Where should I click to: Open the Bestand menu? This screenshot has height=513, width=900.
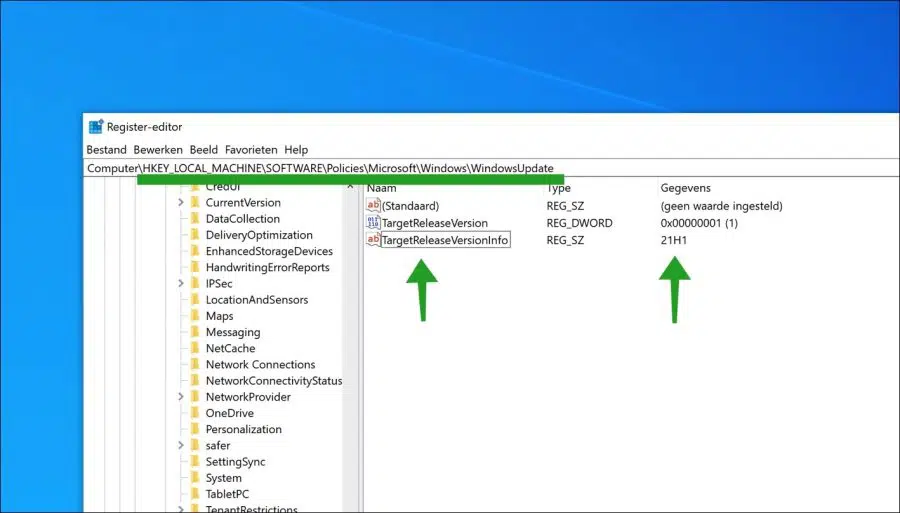106,150
